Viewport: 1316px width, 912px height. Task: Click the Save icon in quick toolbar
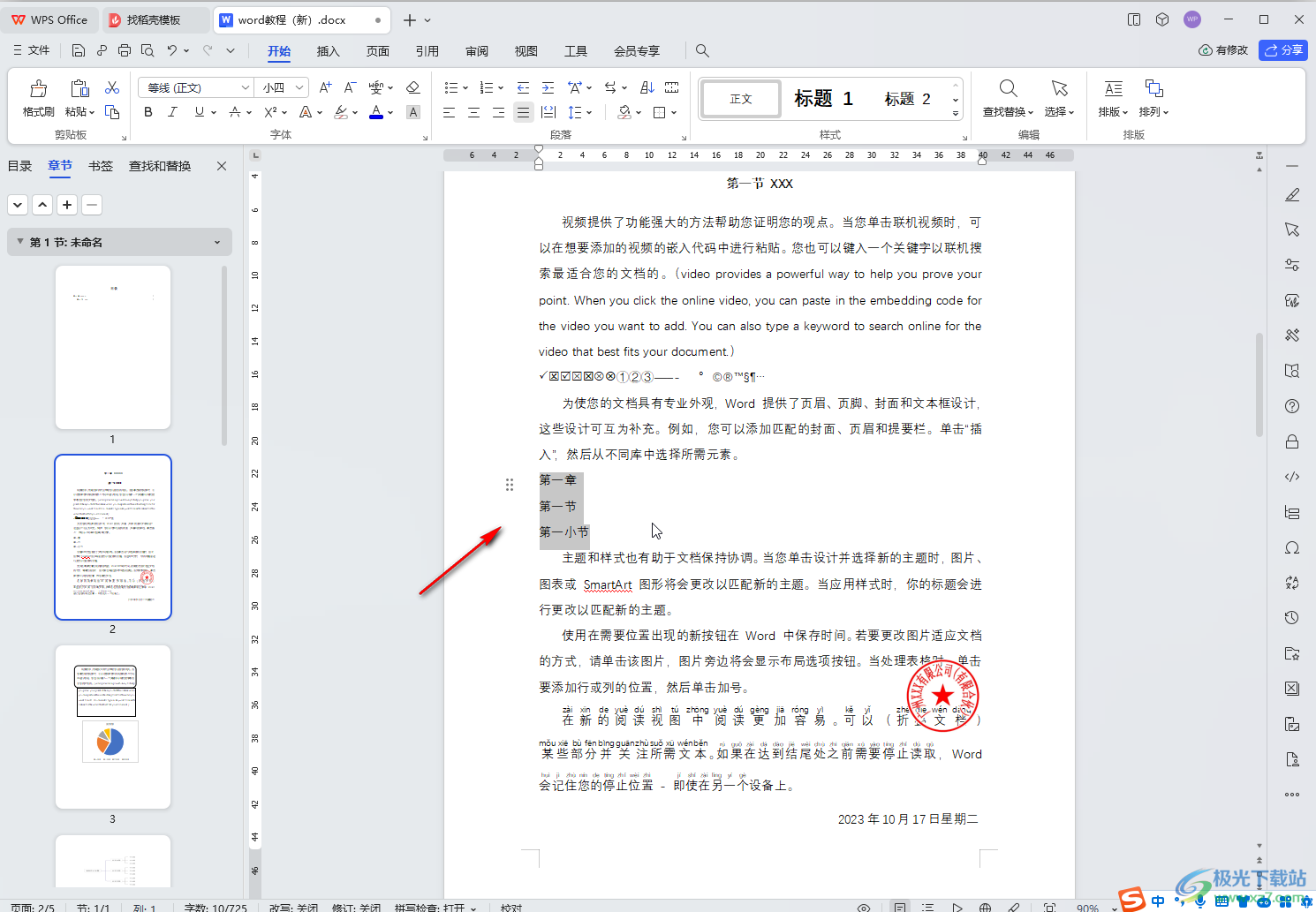79,50
